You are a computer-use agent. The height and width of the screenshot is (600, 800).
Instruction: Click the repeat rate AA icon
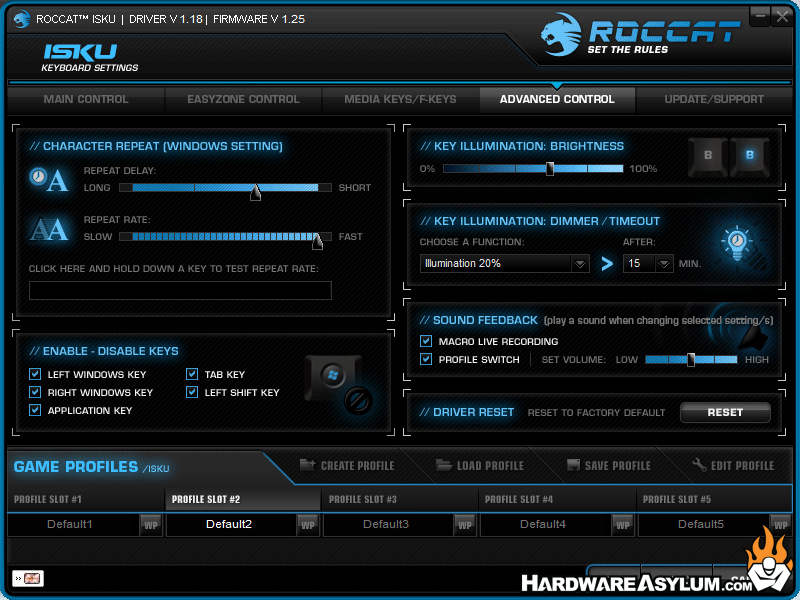(49, 229)
